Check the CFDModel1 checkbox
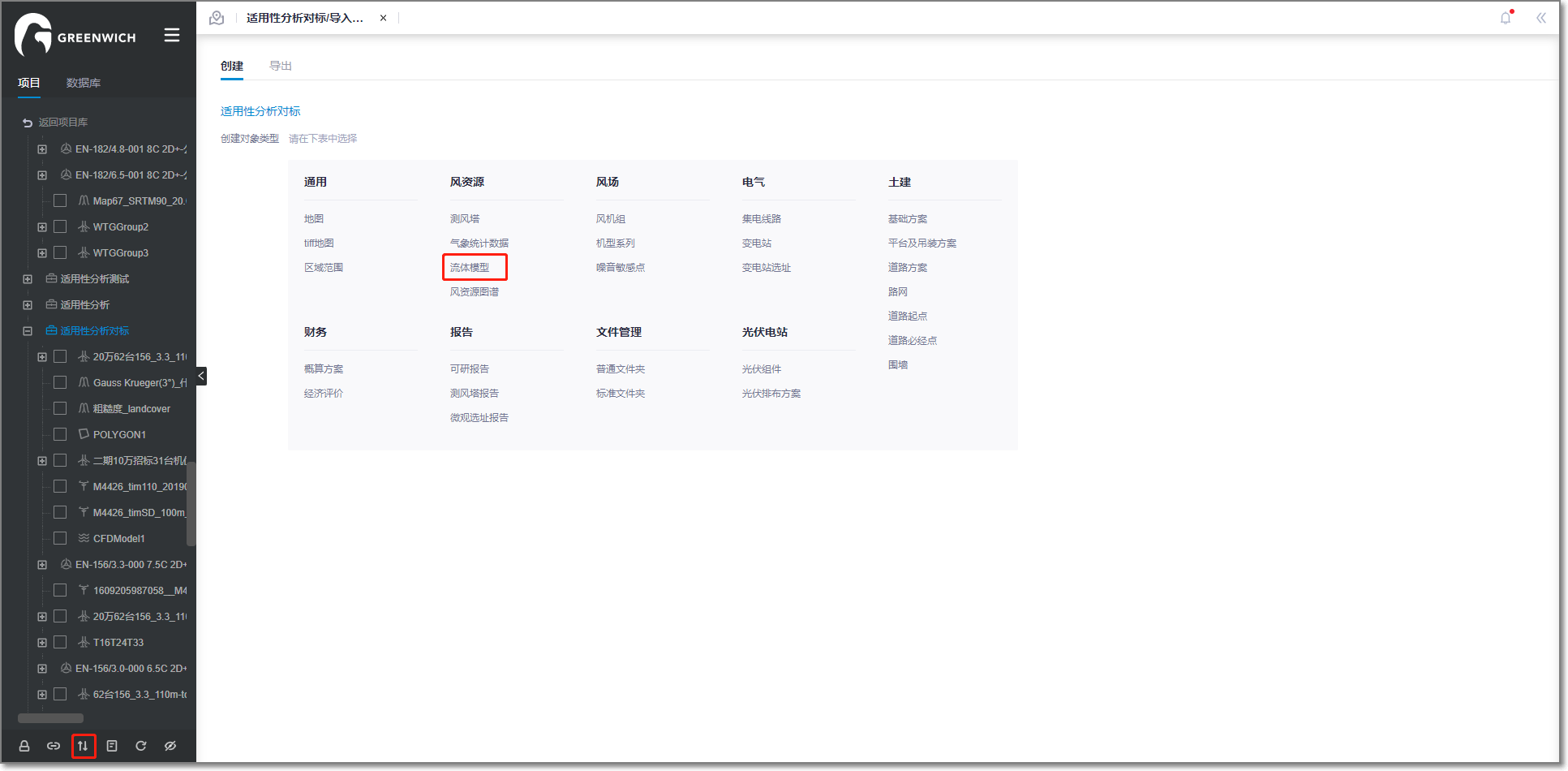 (60, 538)
